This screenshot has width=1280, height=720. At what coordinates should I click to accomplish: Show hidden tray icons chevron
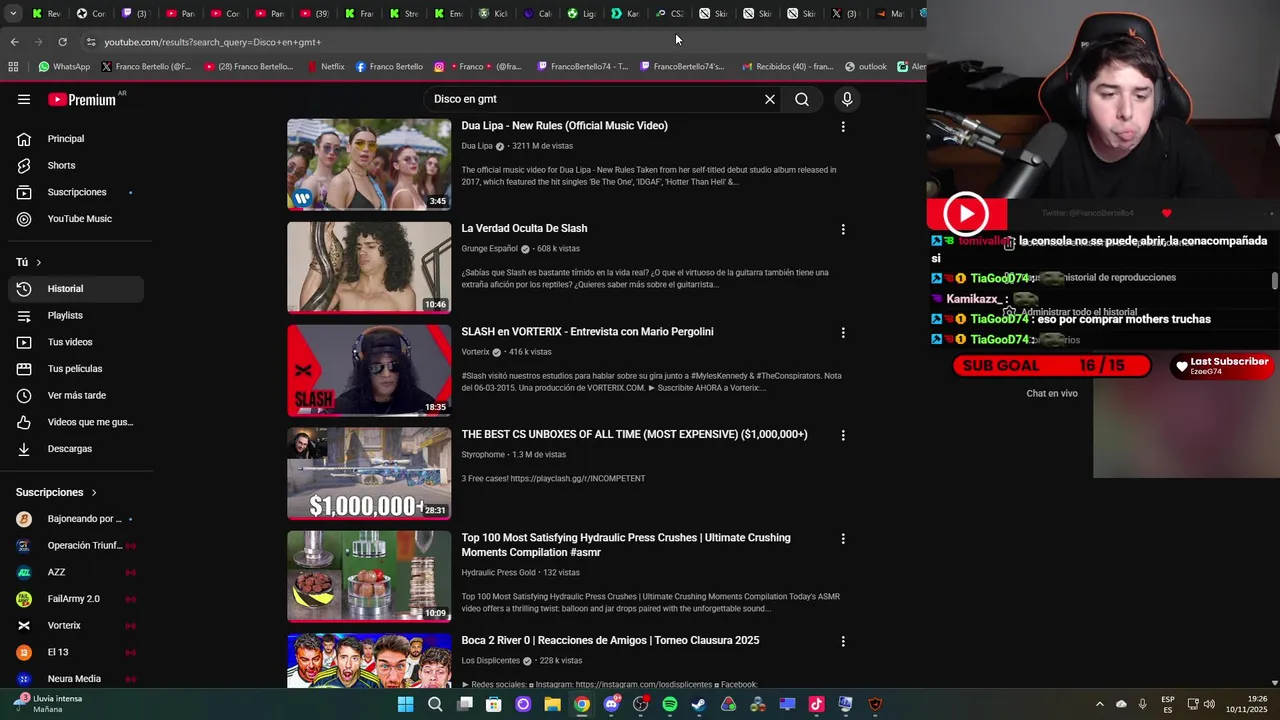[1099, 704]
